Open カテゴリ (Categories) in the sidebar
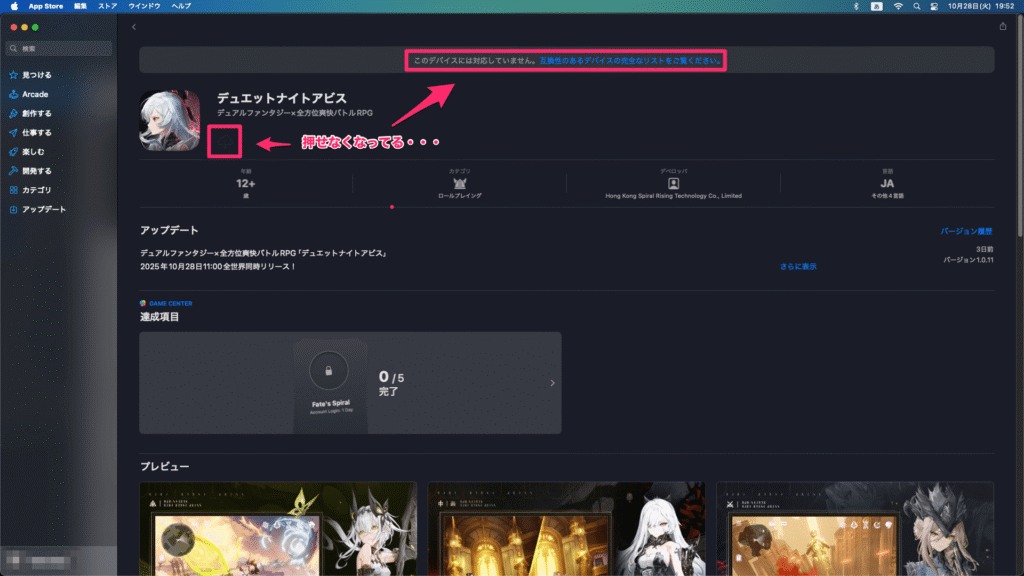1024x576 pixels. [37, 190]
